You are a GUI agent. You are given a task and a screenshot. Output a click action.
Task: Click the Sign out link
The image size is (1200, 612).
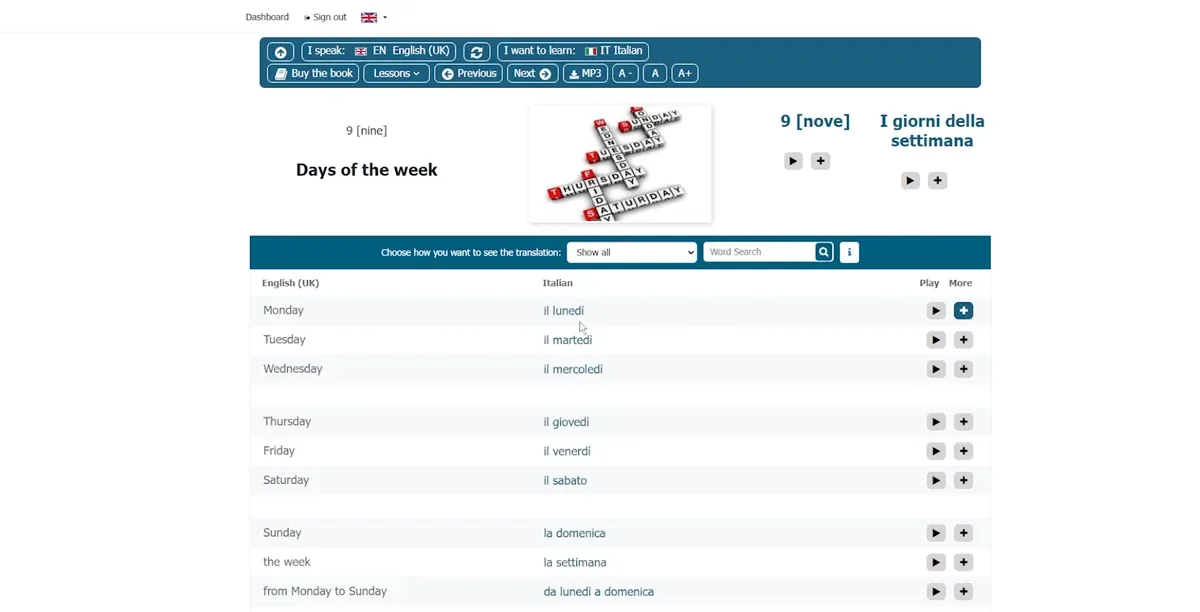click(326, 17)
